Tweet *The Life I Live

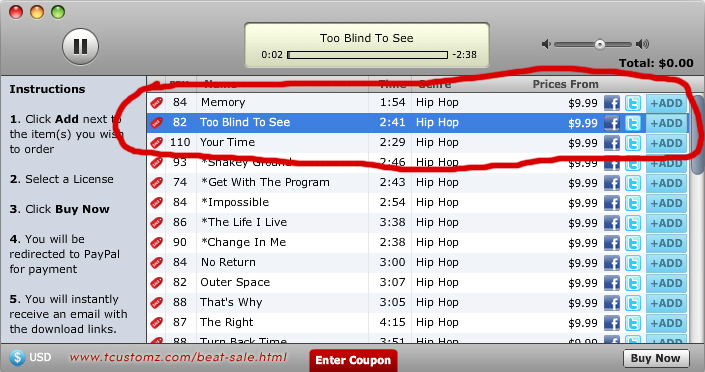coord(633,223)
